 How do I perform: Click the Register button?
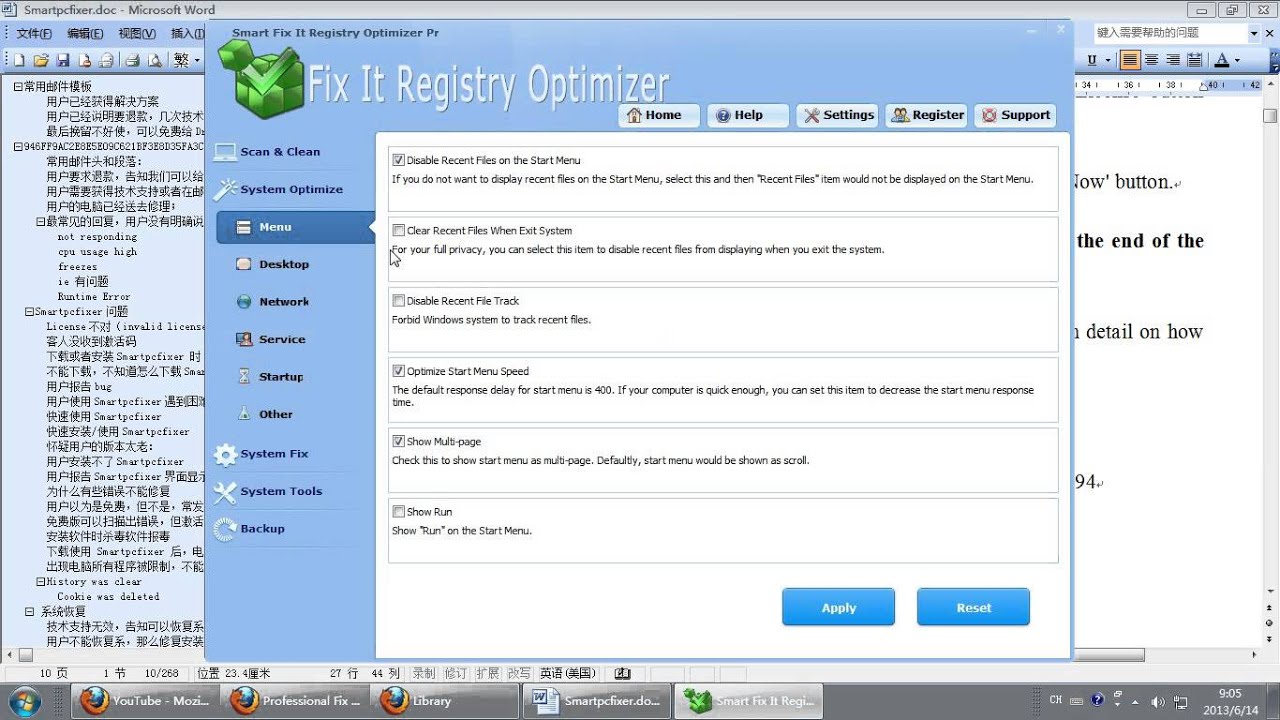coord(926,115)
